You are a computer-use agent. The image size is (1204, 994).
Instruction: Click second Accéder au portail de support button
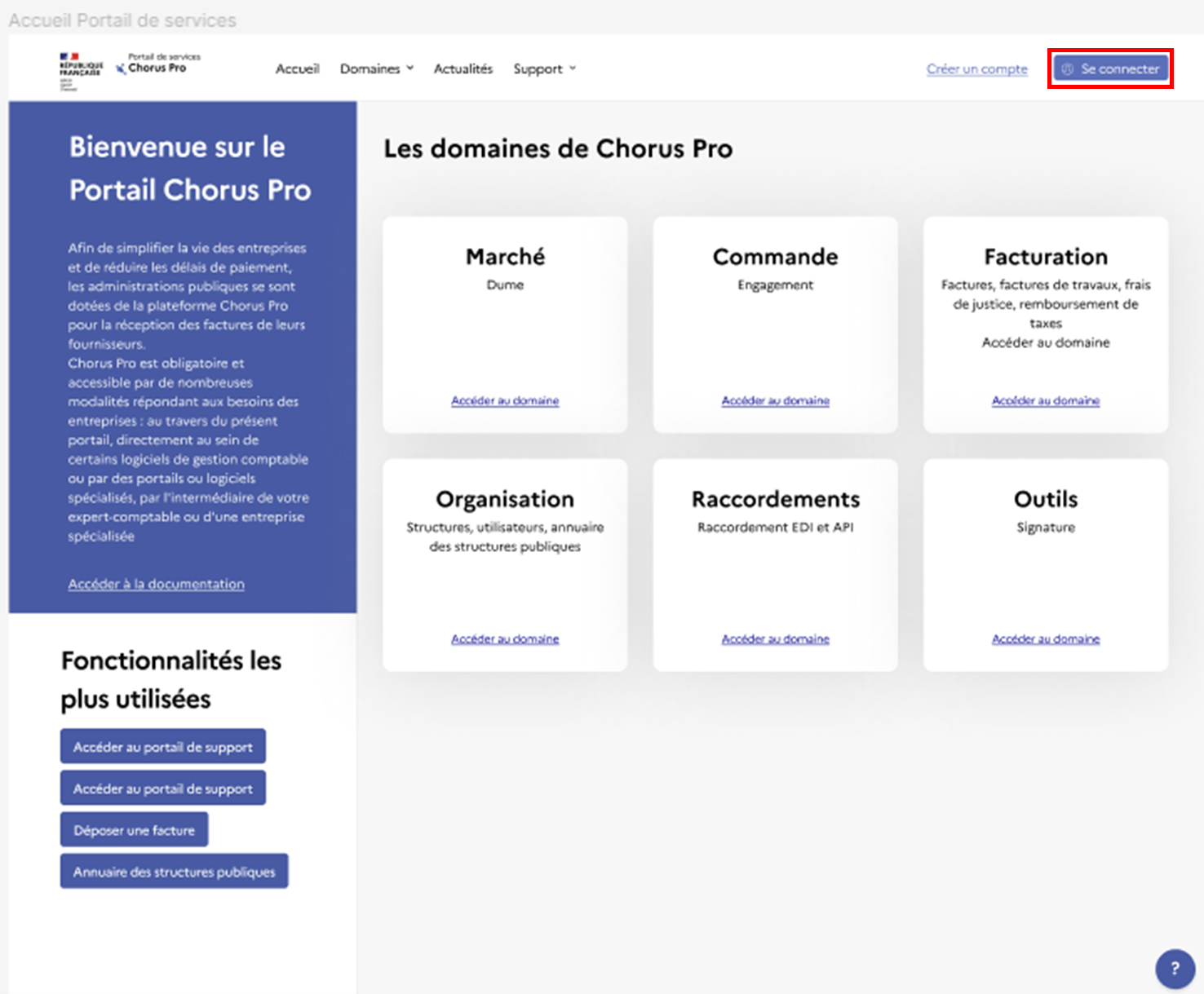tap(163, 788)
